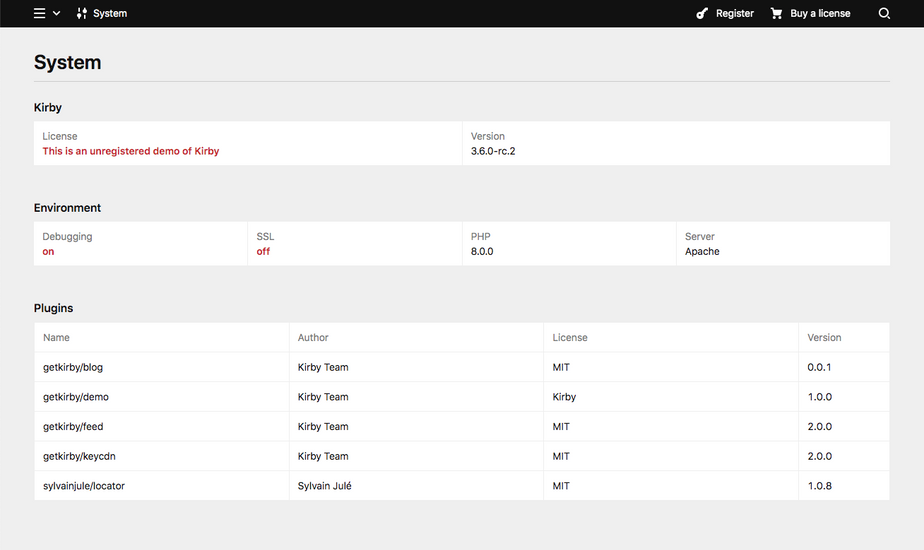Screen dimensions: 924x550
Task: Select Kirby version 3.6.0-rc.2 field
Action: pyautogui.click(x=493, y=151)
